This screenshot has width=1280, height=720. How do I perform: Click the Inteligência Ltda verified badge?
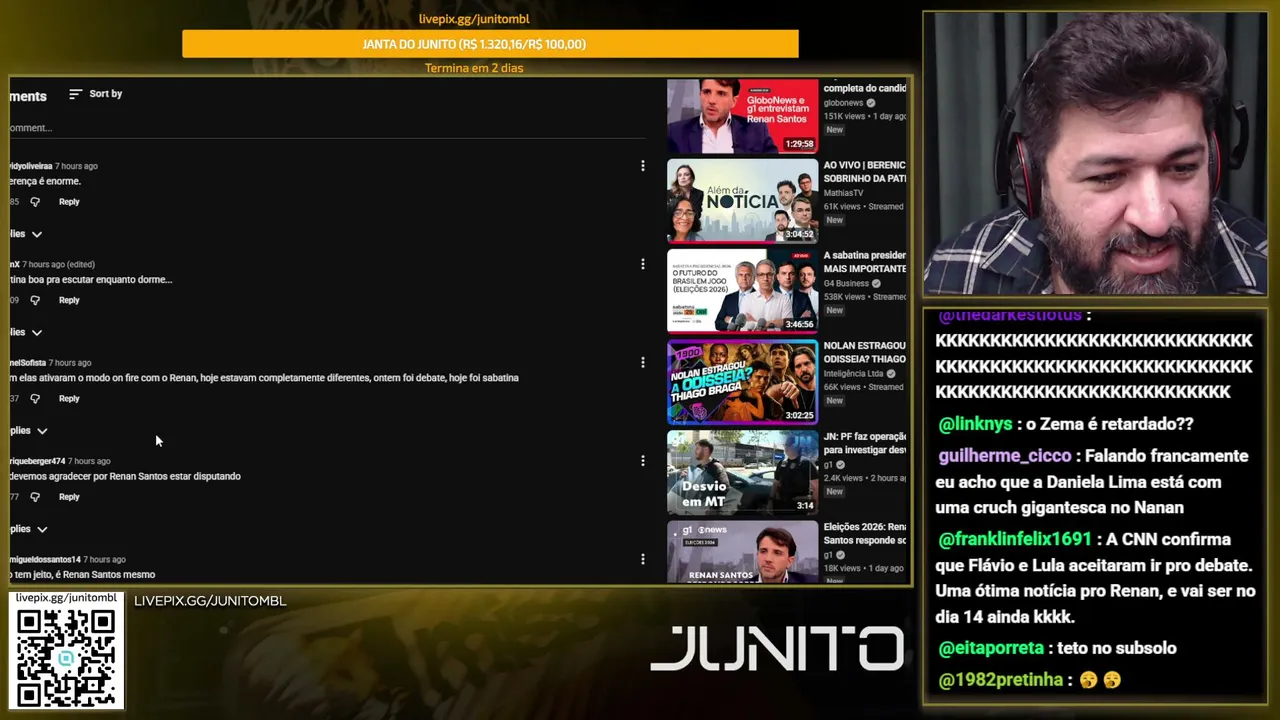[x=891, y=374]
